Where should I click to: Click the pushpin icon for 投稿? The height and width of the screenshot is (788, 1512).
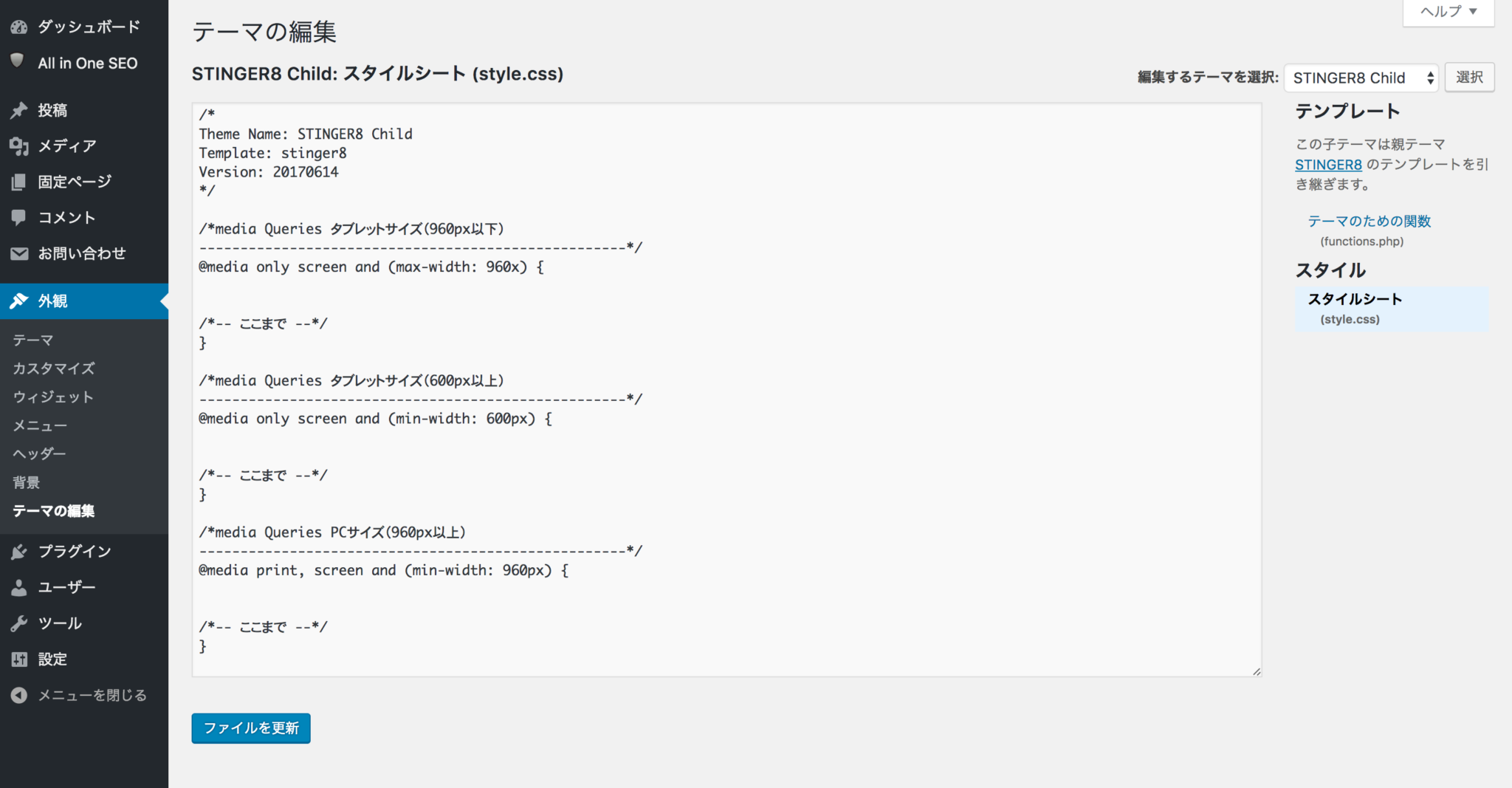coord(19,111)
